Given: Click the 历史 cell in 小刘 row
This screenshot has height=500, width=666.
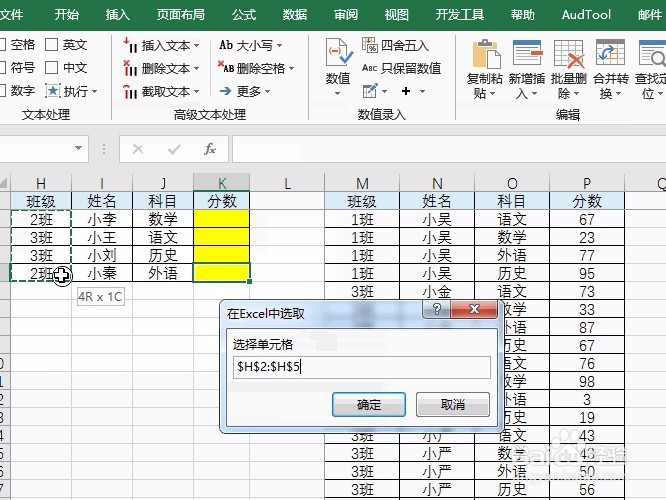Looking at the screenshot, I should click(163, 255).
